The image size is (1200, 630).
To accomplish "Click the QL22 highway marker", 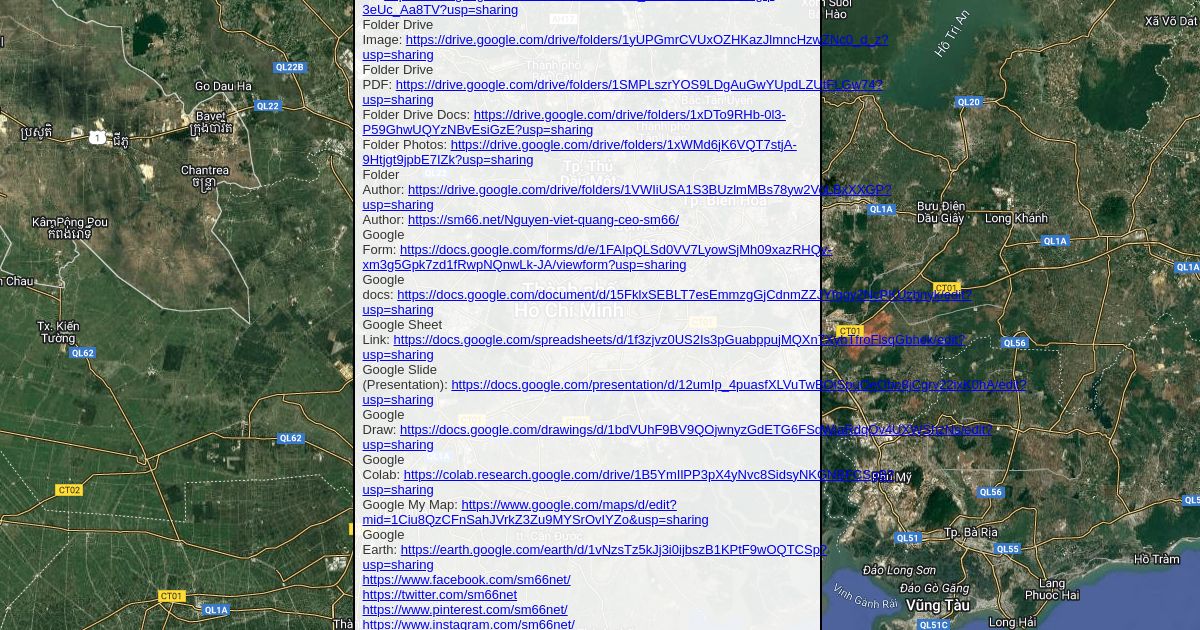I will pyautogui.click(x=268, y=105).
